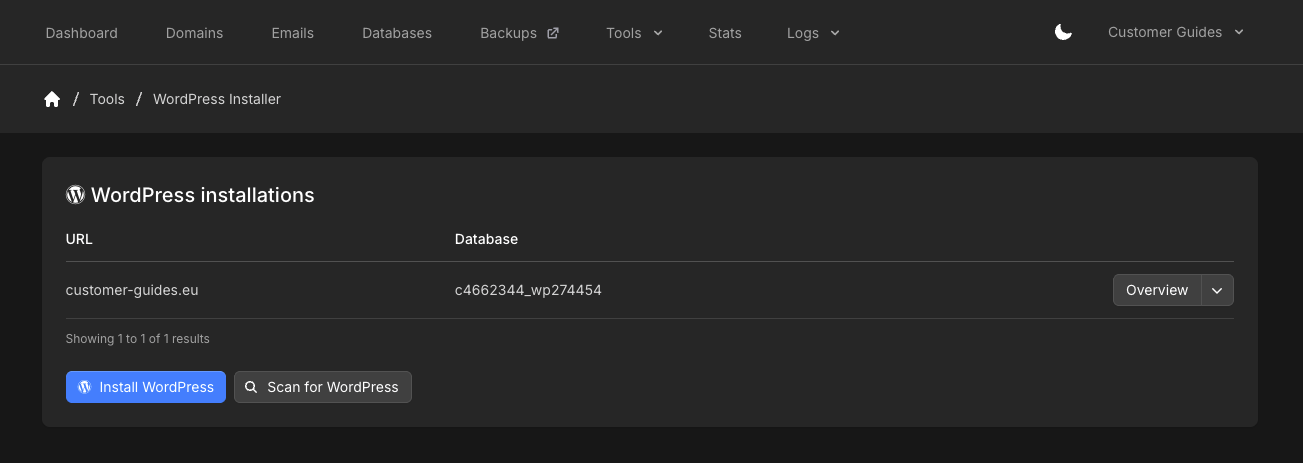The height and width of the screenshot is (463, 1303).
Task: Click WordPress Installer breadcrumb
Action: click(x=217, y=99)
